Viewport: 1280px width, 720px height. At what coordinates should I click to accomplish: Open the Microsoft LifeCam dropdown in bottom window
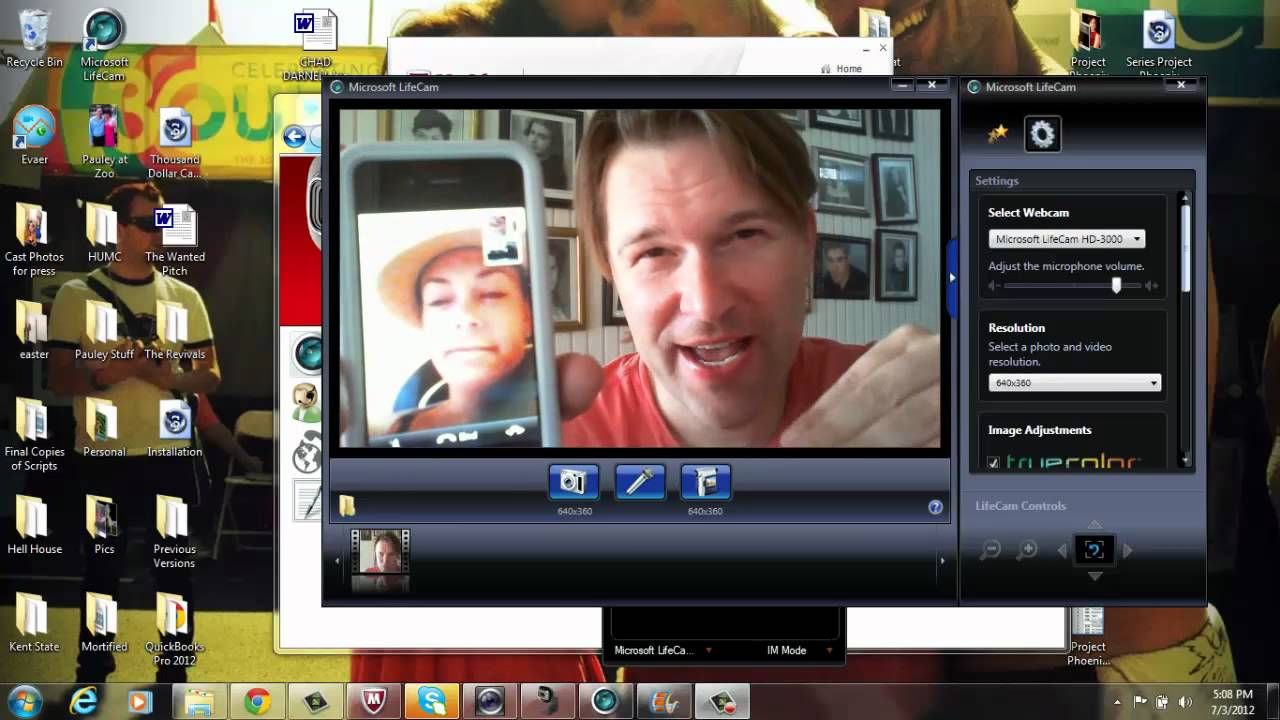click(663, 650)
